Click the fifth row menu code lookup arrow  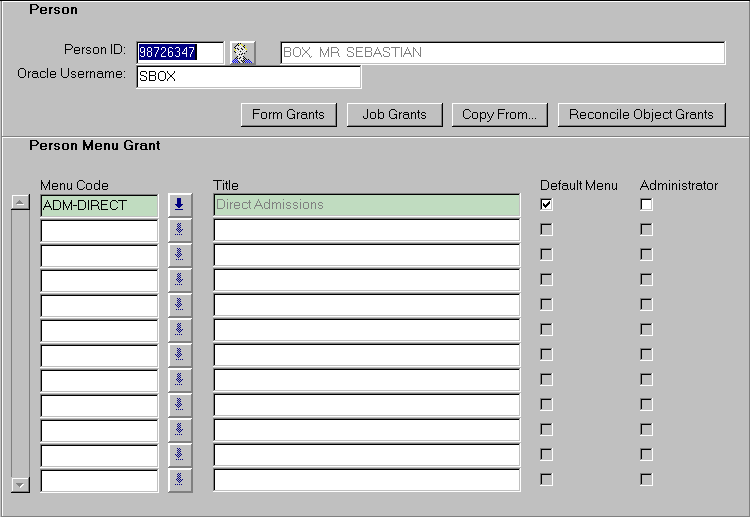tap(180, 305)
